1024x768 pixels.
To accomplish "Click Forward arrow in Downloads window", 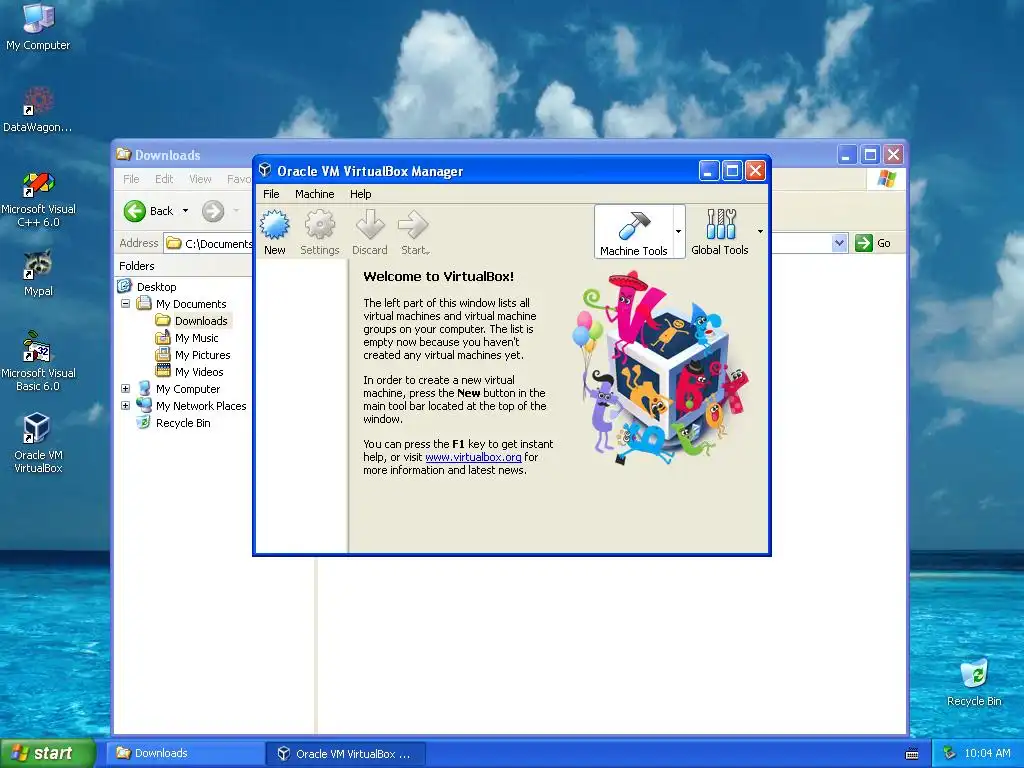I will tap(213, 211).
